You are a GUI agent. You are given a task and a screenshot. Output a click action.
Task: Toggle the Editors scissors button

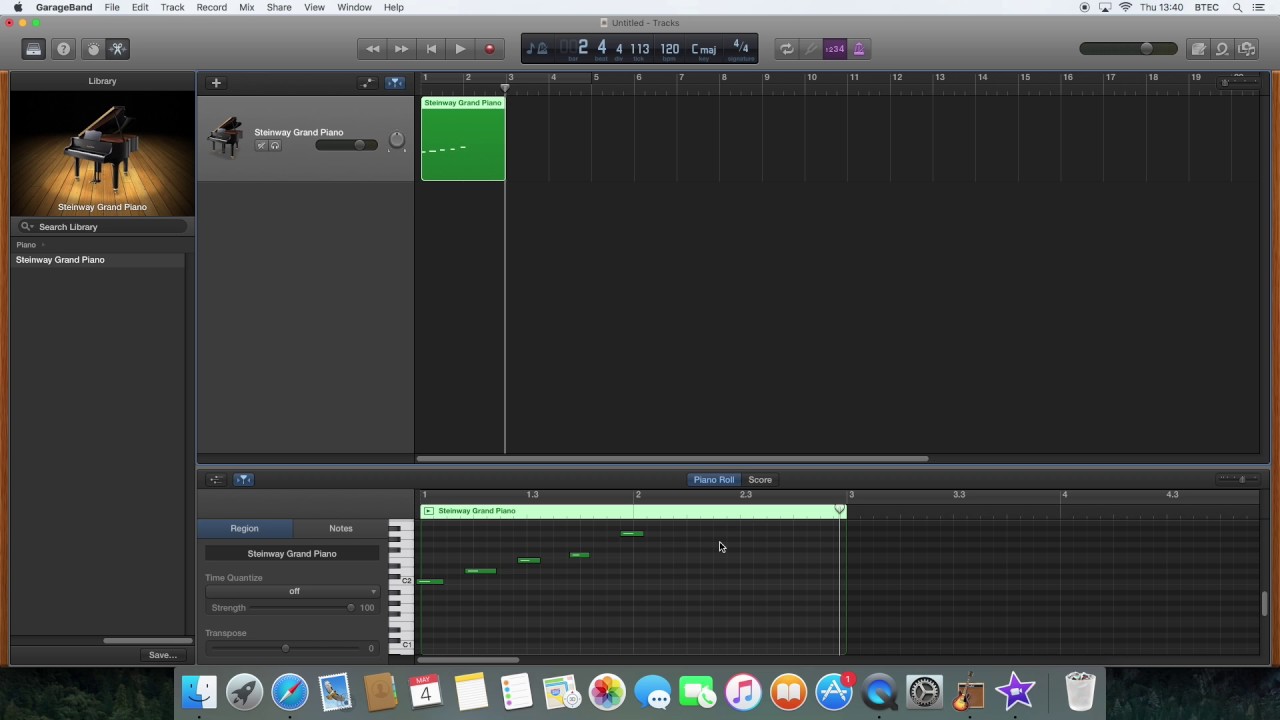[x=117, y=49]
